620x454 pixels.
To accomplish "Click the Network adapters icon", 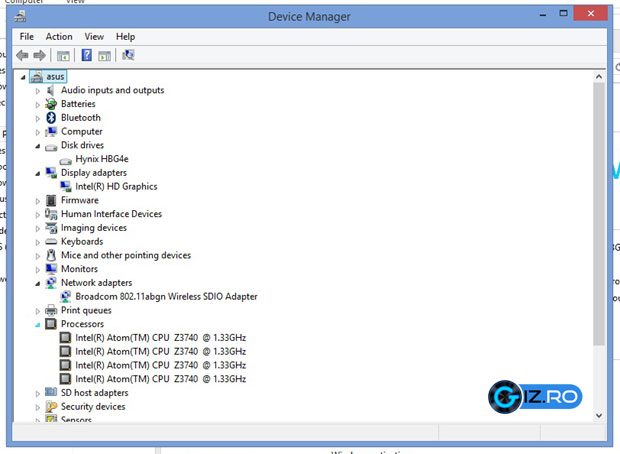I will pos(51,283).
